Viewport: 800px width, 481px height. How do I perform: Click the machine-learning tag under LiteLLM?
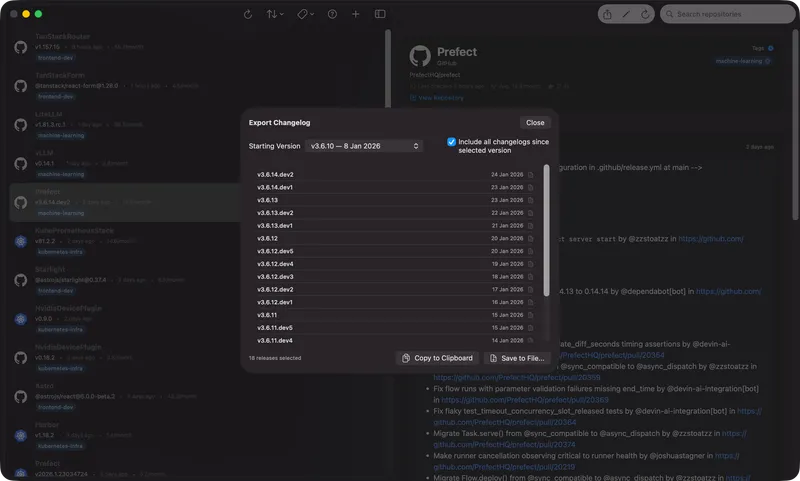(61, 136)
